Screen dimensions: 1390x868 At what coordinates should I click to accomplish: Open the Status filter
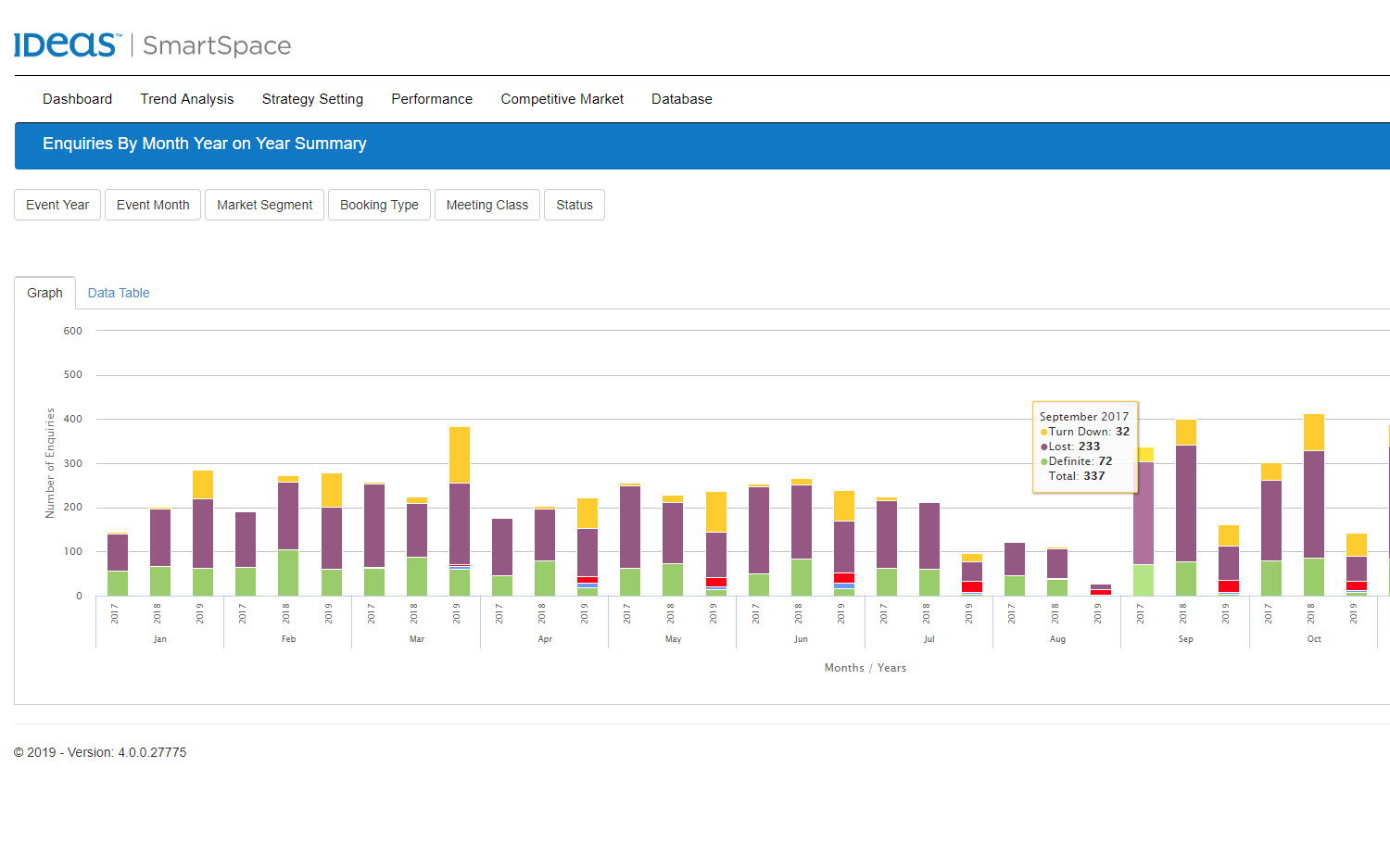coord(574,205)
